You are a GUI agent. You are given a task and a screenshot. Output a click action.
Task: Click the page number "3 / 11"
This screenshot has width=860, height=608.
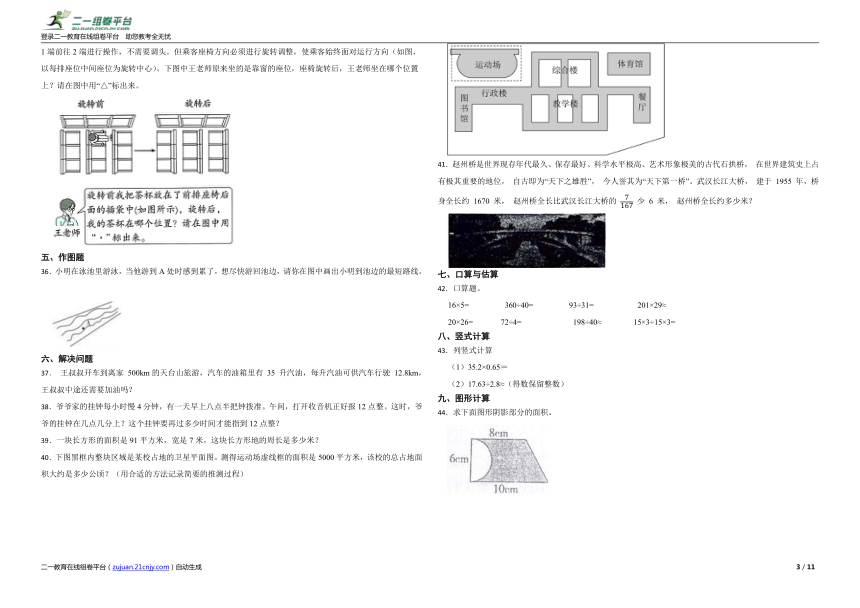point(805,567)
